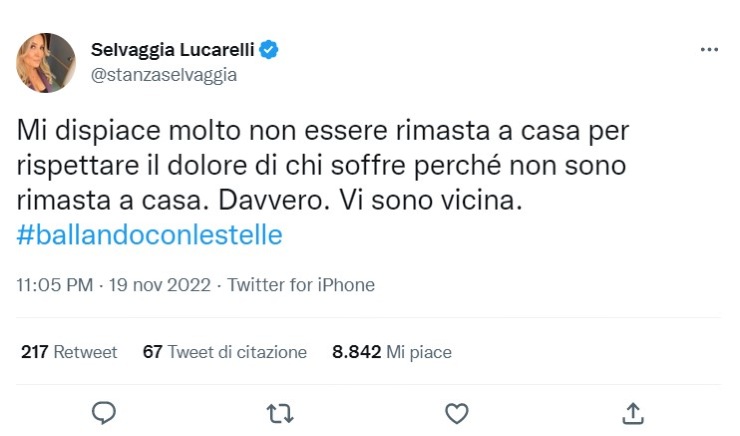Open the @stanzaselvaggia handle link
Screen dimensions: 740x436
tap(164, 74)
